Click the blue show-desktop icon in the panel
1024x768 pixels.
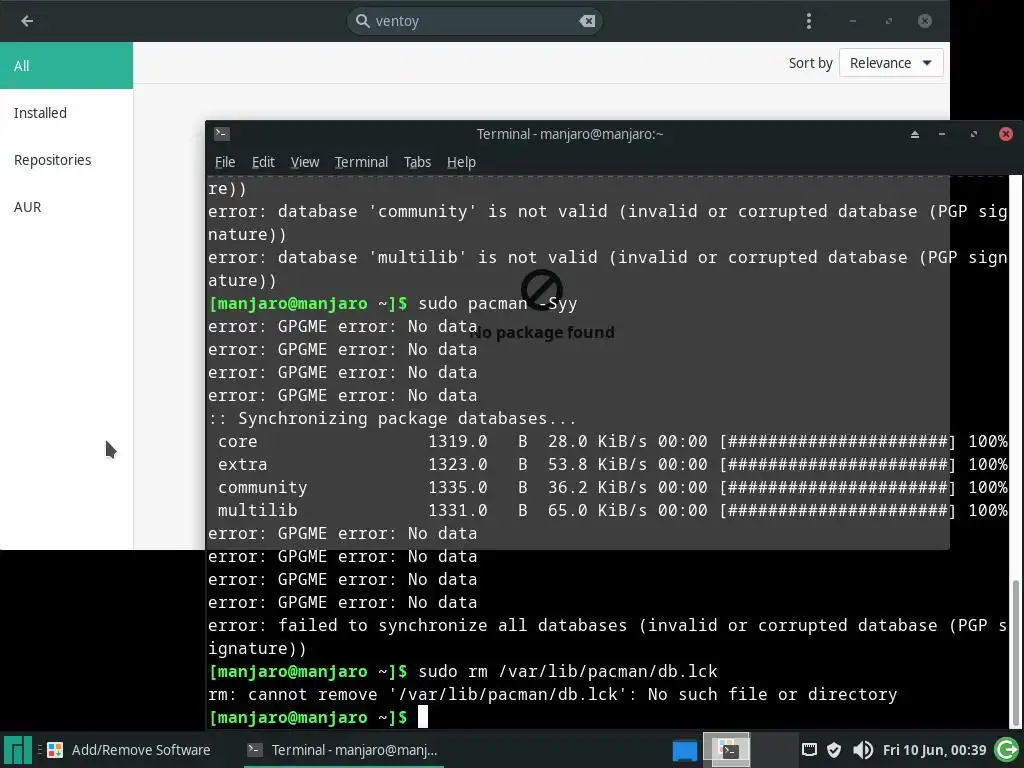(684, 750)
